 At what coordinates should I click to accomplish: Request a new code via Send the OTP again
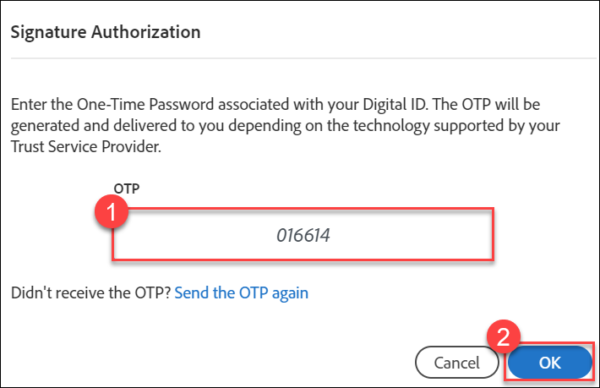pos(241,293)
